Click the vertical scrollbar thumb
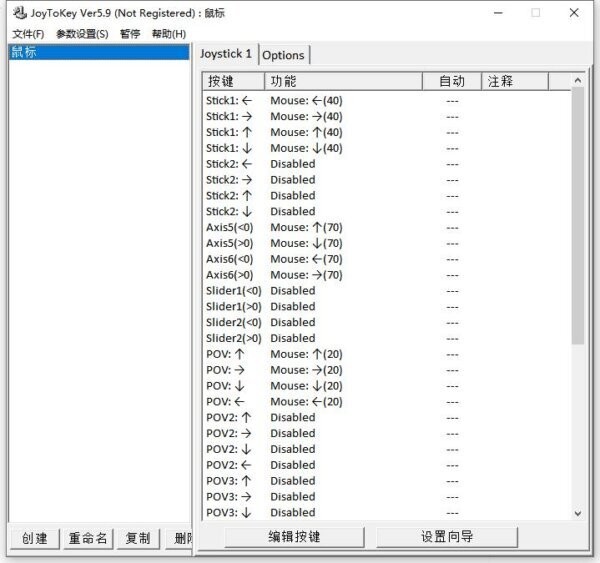 tap(578, 216)
